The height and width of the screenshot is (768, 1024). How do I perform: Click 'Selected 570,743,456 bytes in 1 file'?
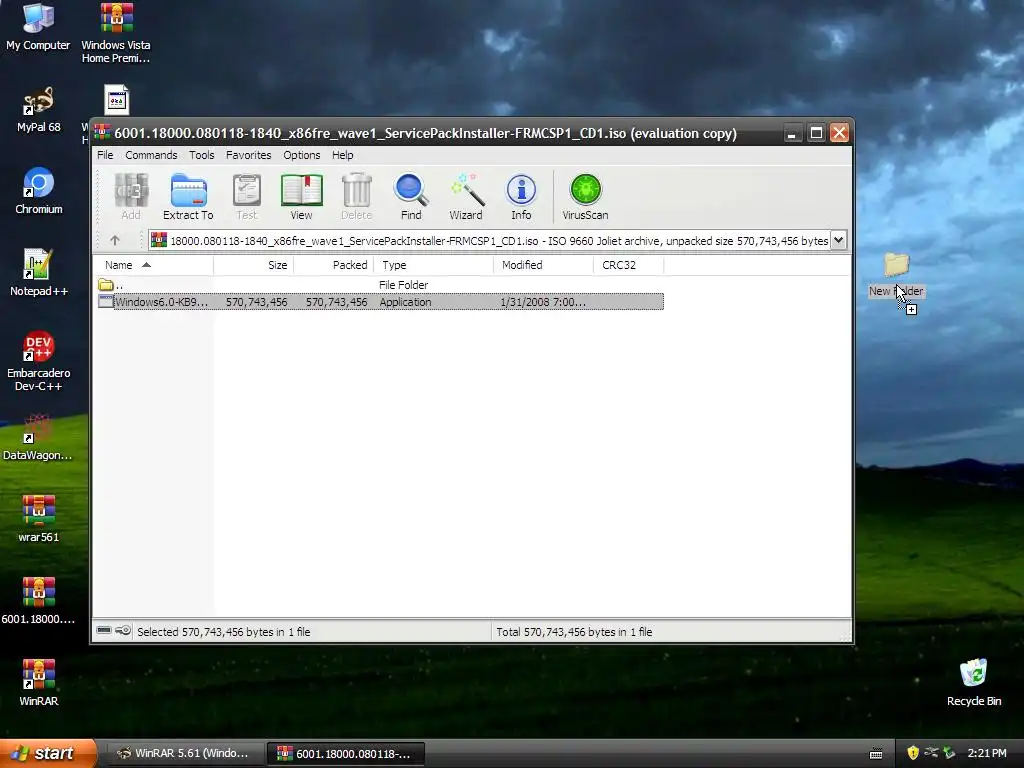pos(223,632)
